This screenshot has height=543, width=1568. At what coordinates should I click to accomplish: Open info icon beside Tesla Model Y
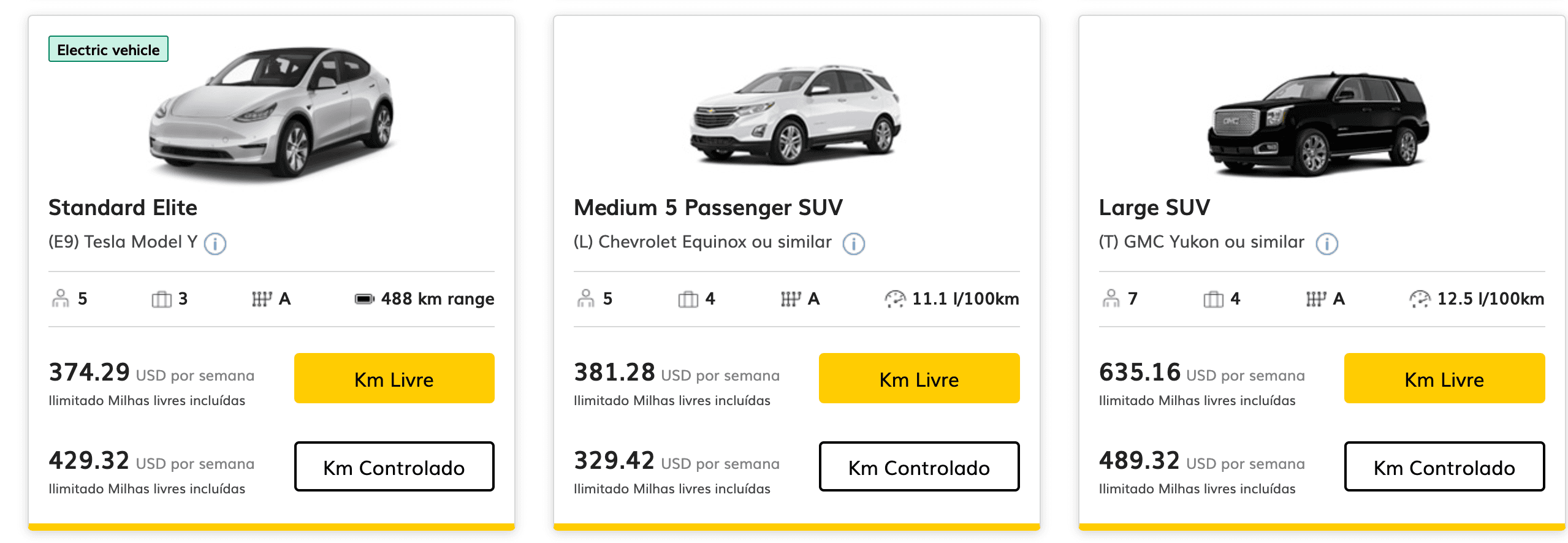[x=215, y=244]
